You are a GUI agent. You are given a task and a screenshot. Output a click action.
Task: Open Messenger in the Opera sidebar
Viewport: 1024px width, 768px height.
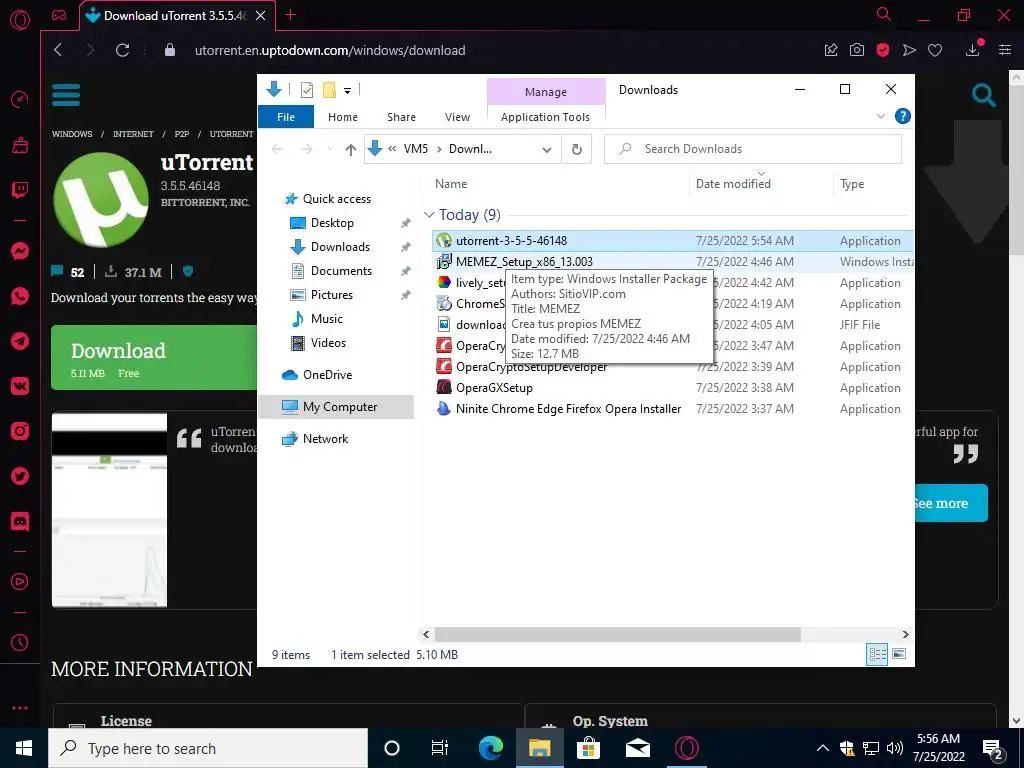click(x=20, y=251)
